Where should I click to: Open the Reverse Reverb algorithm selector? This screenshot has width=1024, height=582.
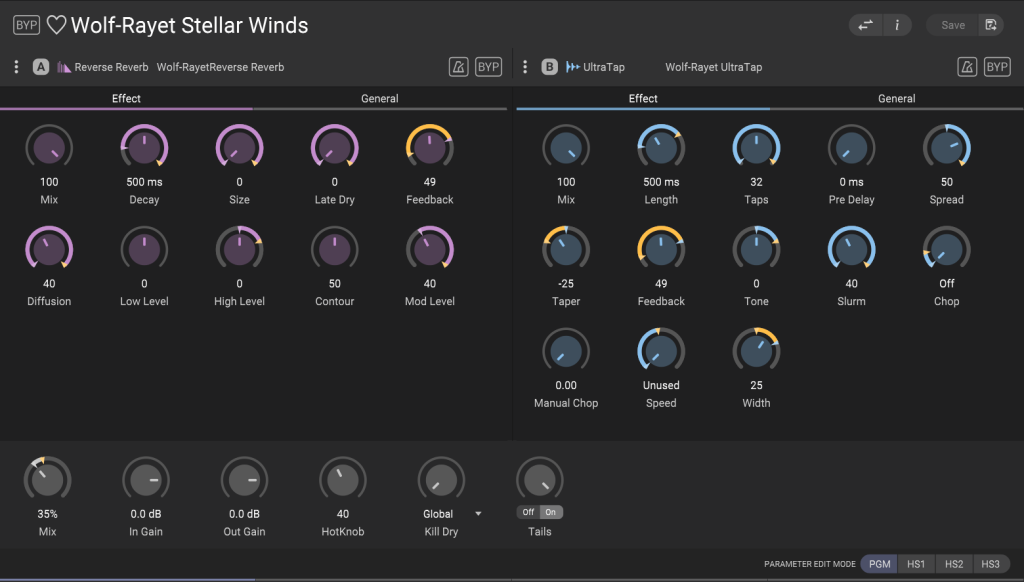pos(103,67)
